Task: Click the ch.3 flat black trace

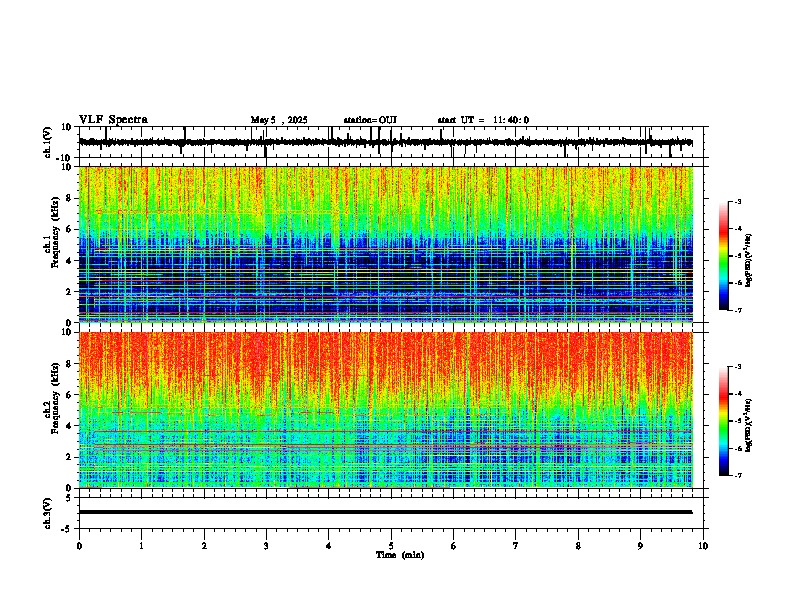Action: (386, 512)
